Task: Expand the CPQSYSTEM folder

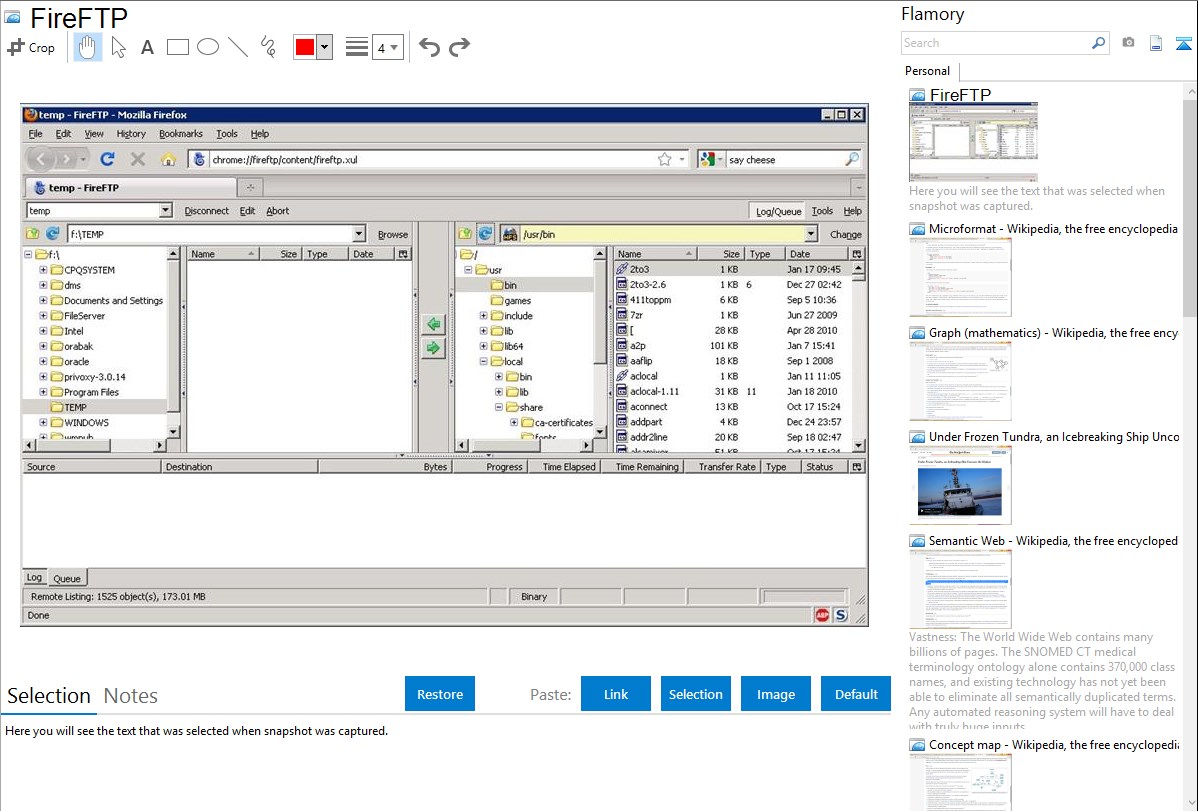Action: click(44, 270)
